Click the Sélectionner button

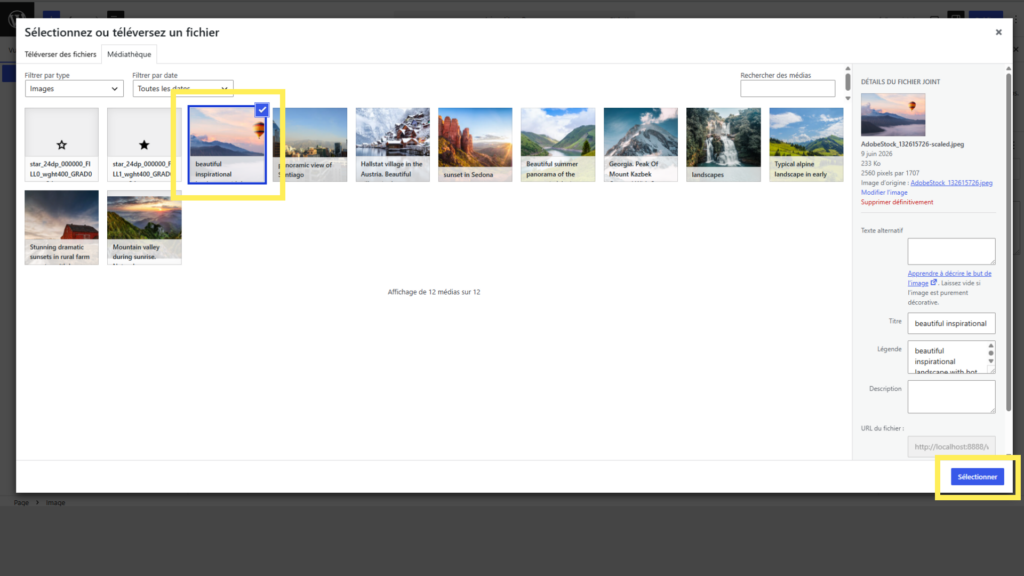[x=977, y=477]
